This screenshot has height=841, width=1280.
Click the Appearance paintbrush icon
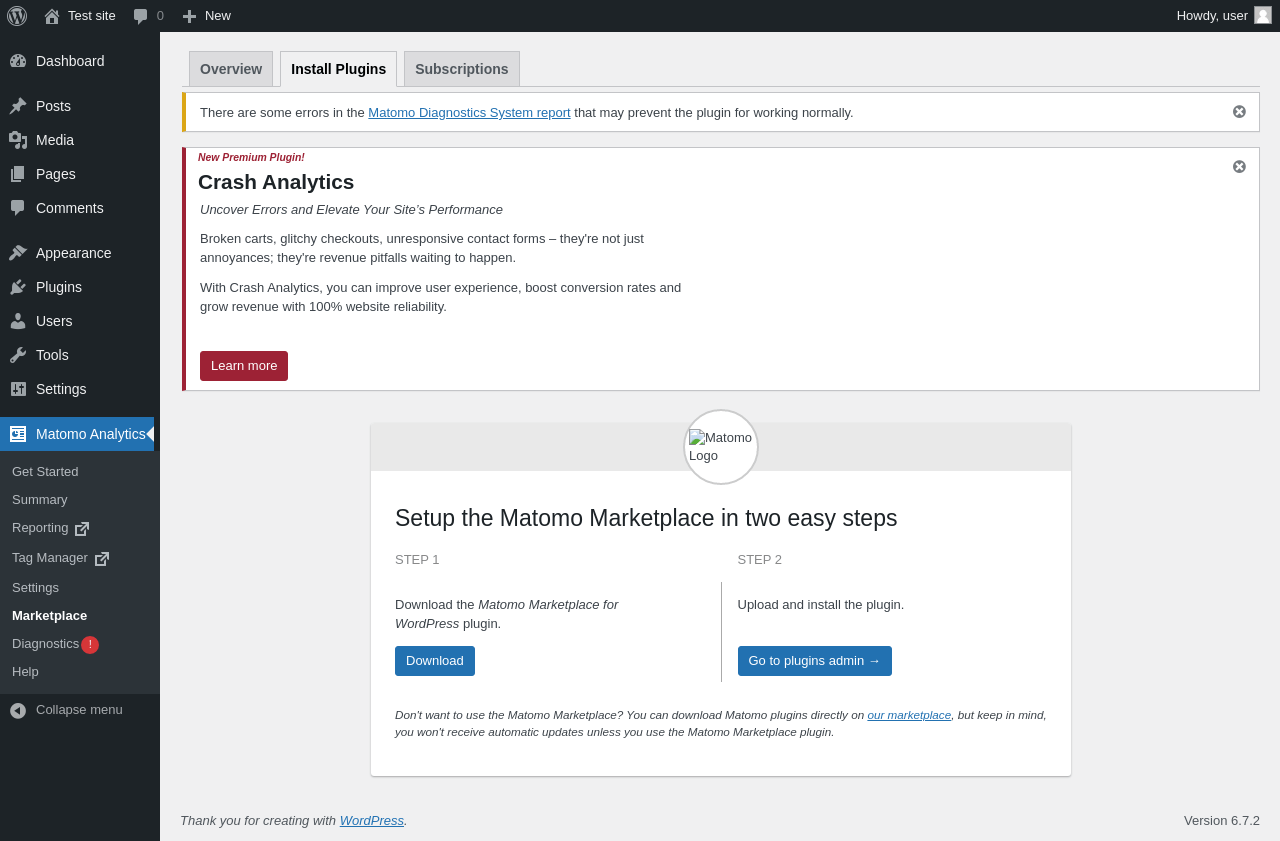(x=18, y=253)
